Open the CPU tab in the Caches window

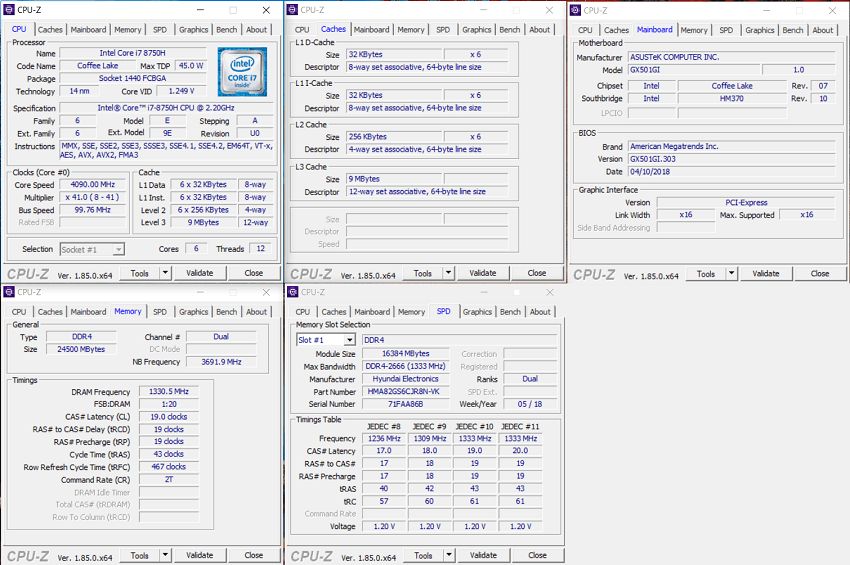pyautogui.click(x=302, y=30)
